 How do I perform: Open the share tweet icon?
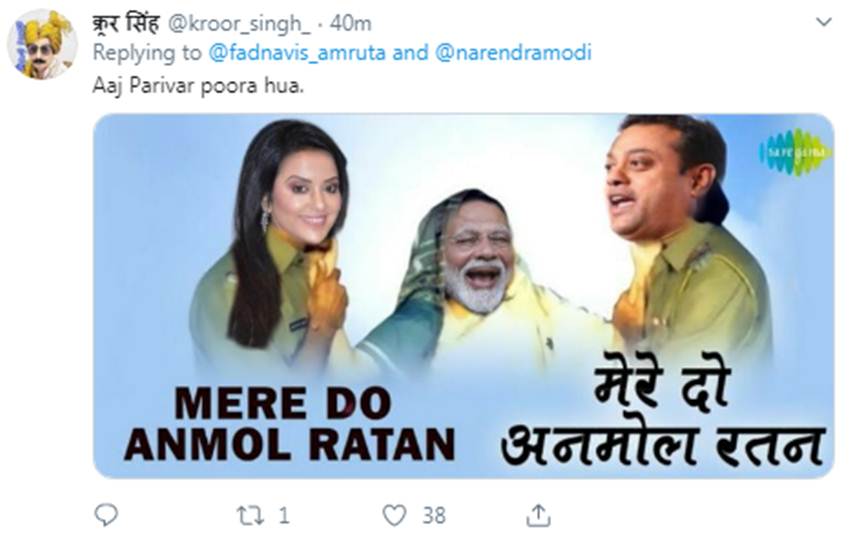tap(538, 515)
